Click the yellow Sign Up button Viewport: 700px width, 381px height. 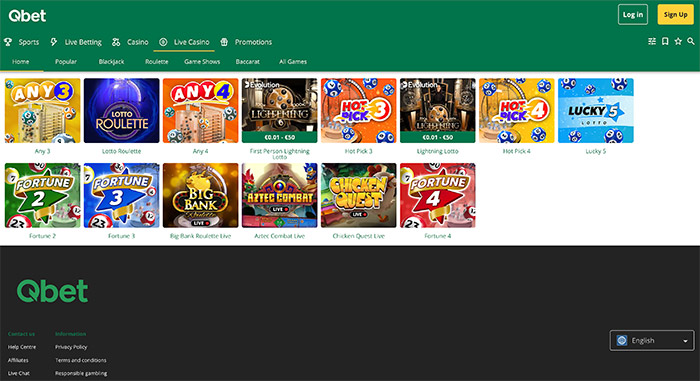pyautogui.click(x=675, y=15)
